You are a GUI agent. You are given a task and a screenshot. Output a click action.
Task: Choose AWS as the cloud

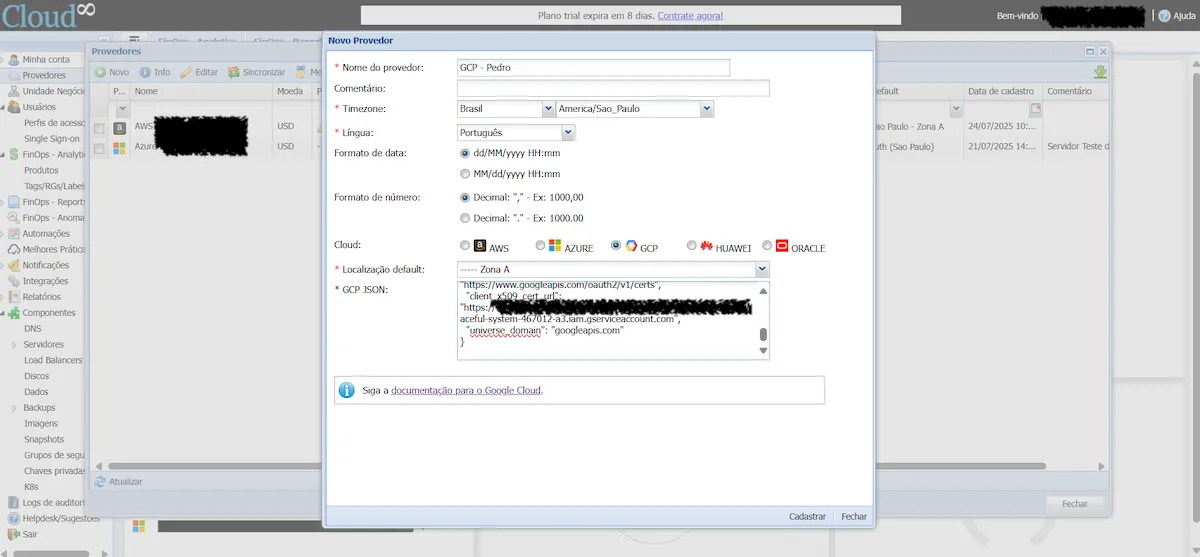465,245
